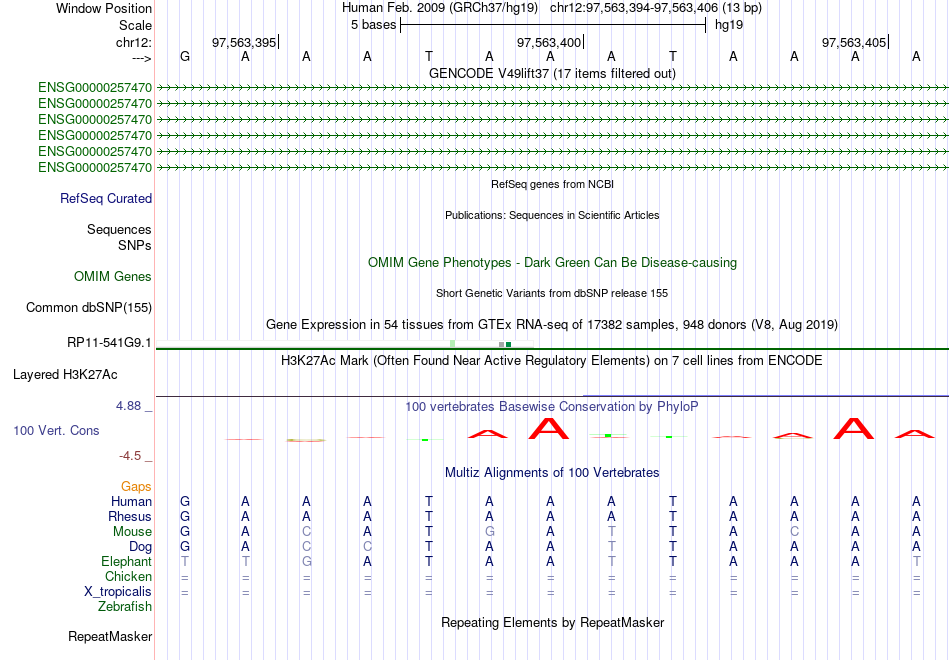Click the hg19 label beside scale bar
950x660 pixels.
click(729, 25)
